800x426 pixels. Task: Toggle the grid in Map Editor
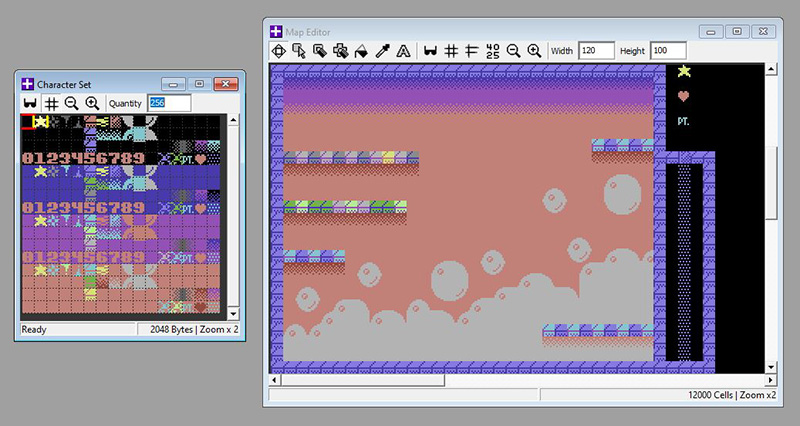[x=451, y=50]
